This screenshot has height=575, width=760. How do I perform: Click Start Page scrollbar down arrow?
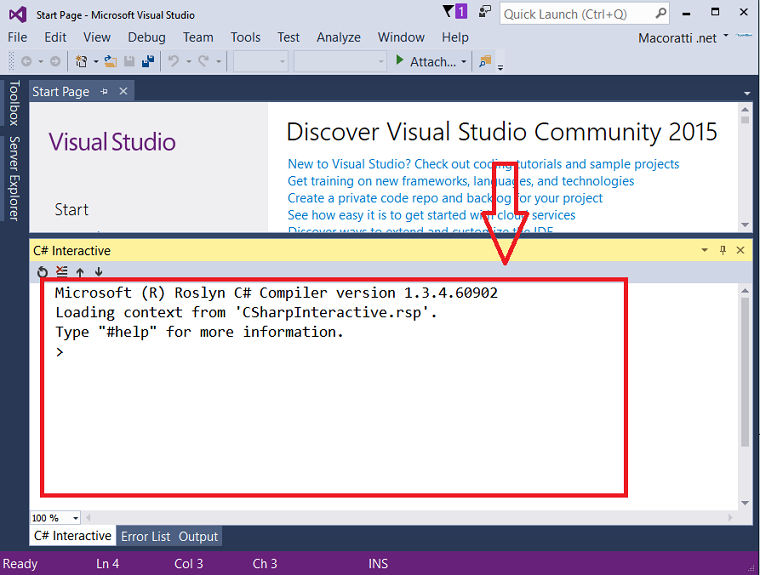point(745,224)
